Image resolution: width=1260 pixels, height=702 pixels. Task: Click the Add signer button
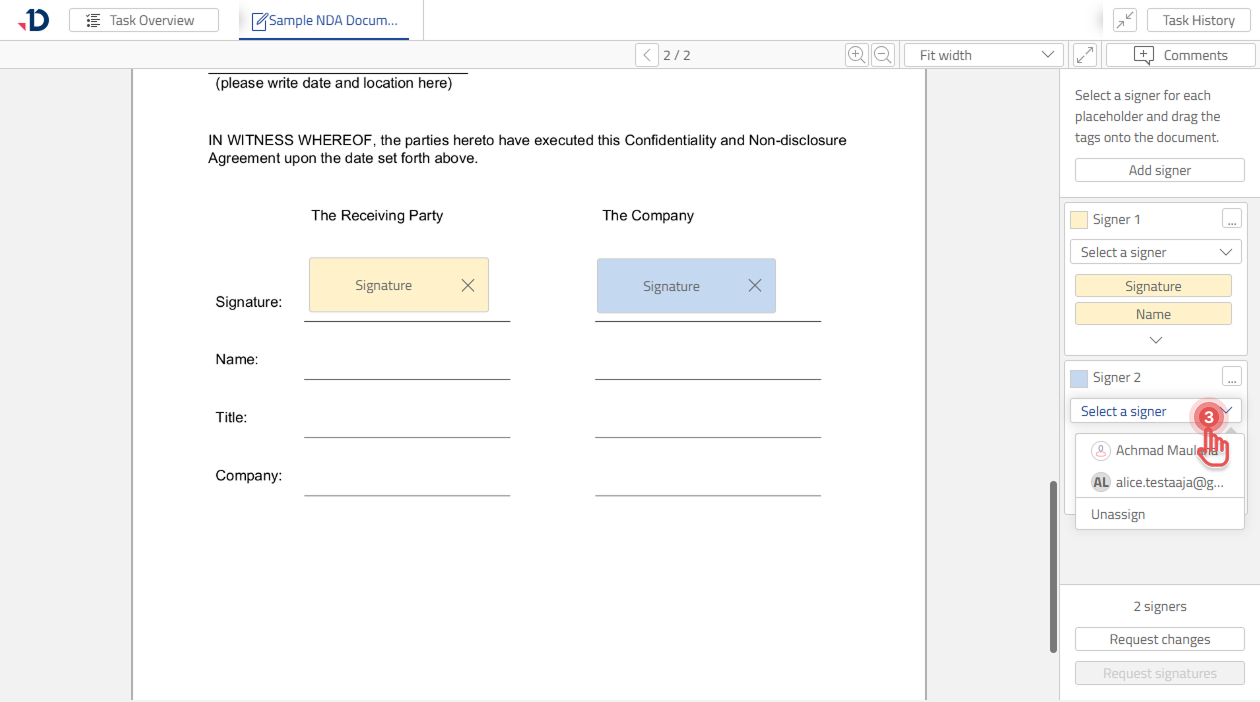click(1159, 170)
